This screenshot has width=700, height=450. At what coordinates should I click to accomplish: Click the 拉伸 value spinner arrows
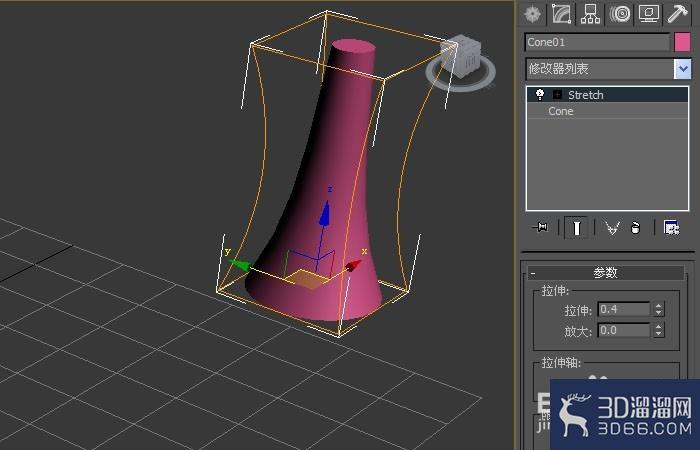point(659,309)
